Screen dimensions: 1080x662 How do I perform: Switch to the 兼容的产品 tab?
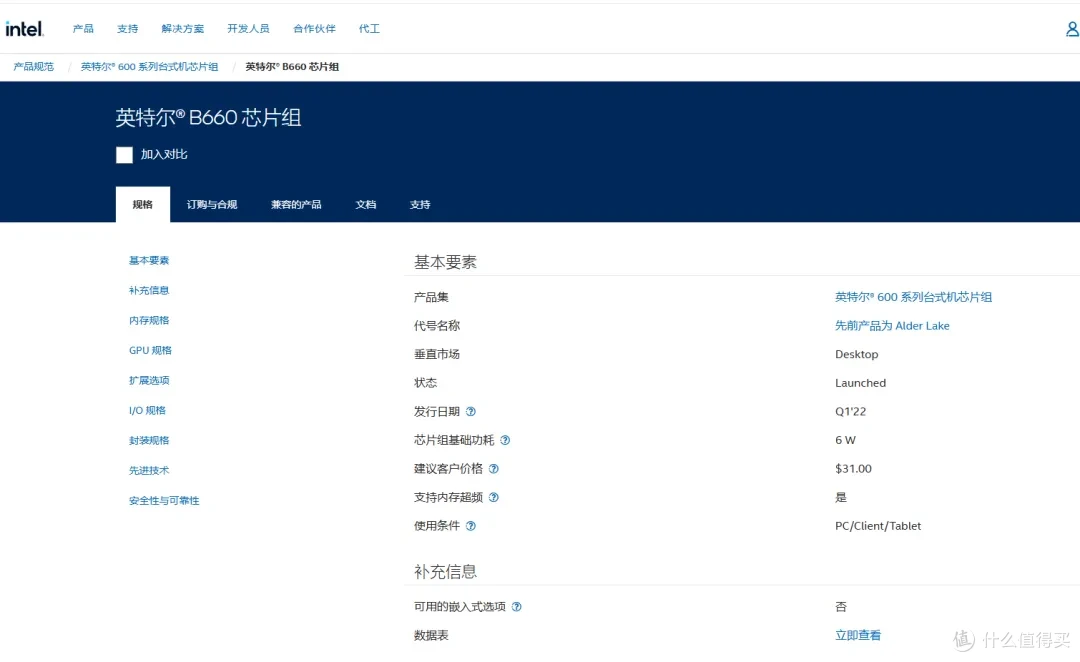[x=296, y=205]
